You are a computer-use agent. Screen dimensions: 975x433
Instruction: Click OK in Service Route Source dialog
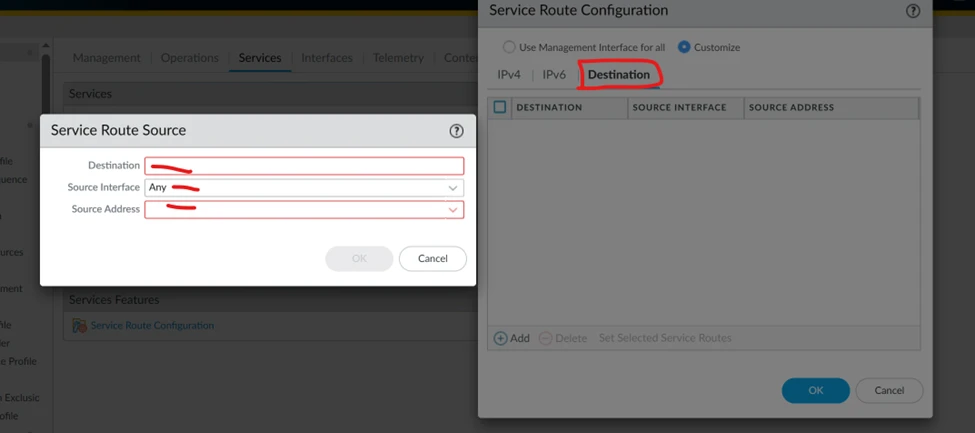pyautogui.click(x=359, y=259)
